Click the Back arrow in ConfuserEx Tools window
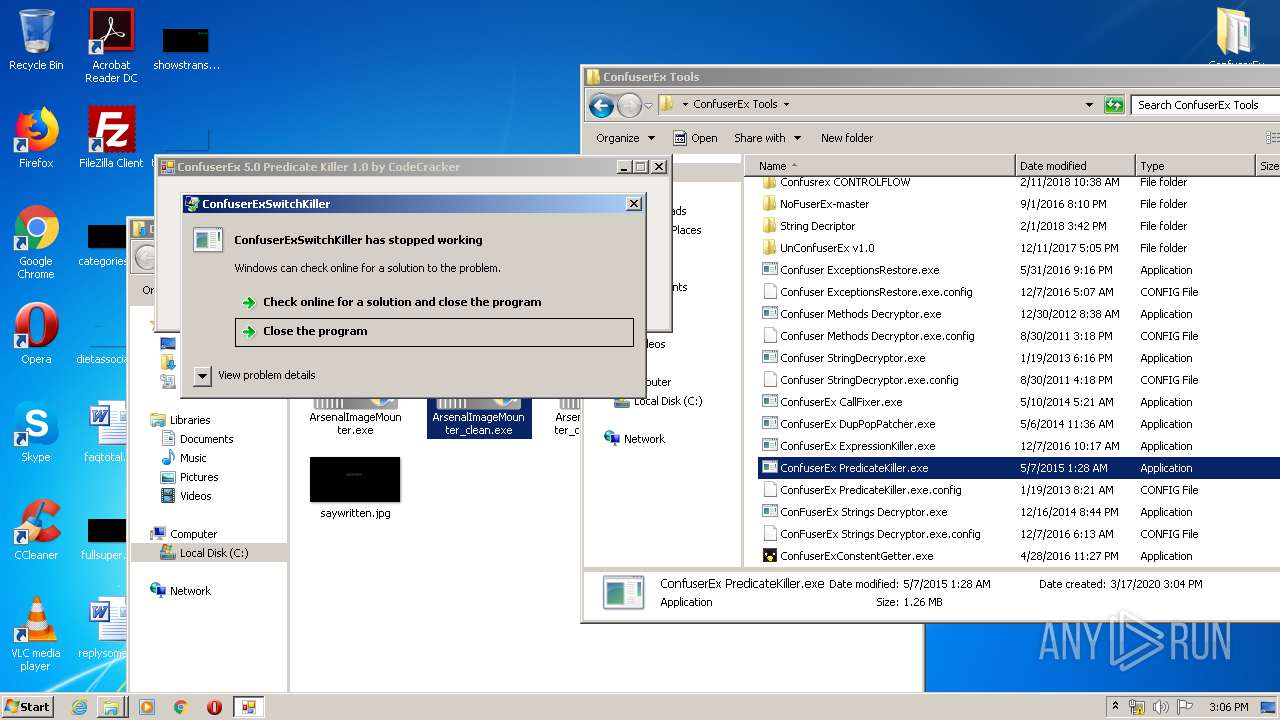Screen dimensions: 1280x720 601,104
